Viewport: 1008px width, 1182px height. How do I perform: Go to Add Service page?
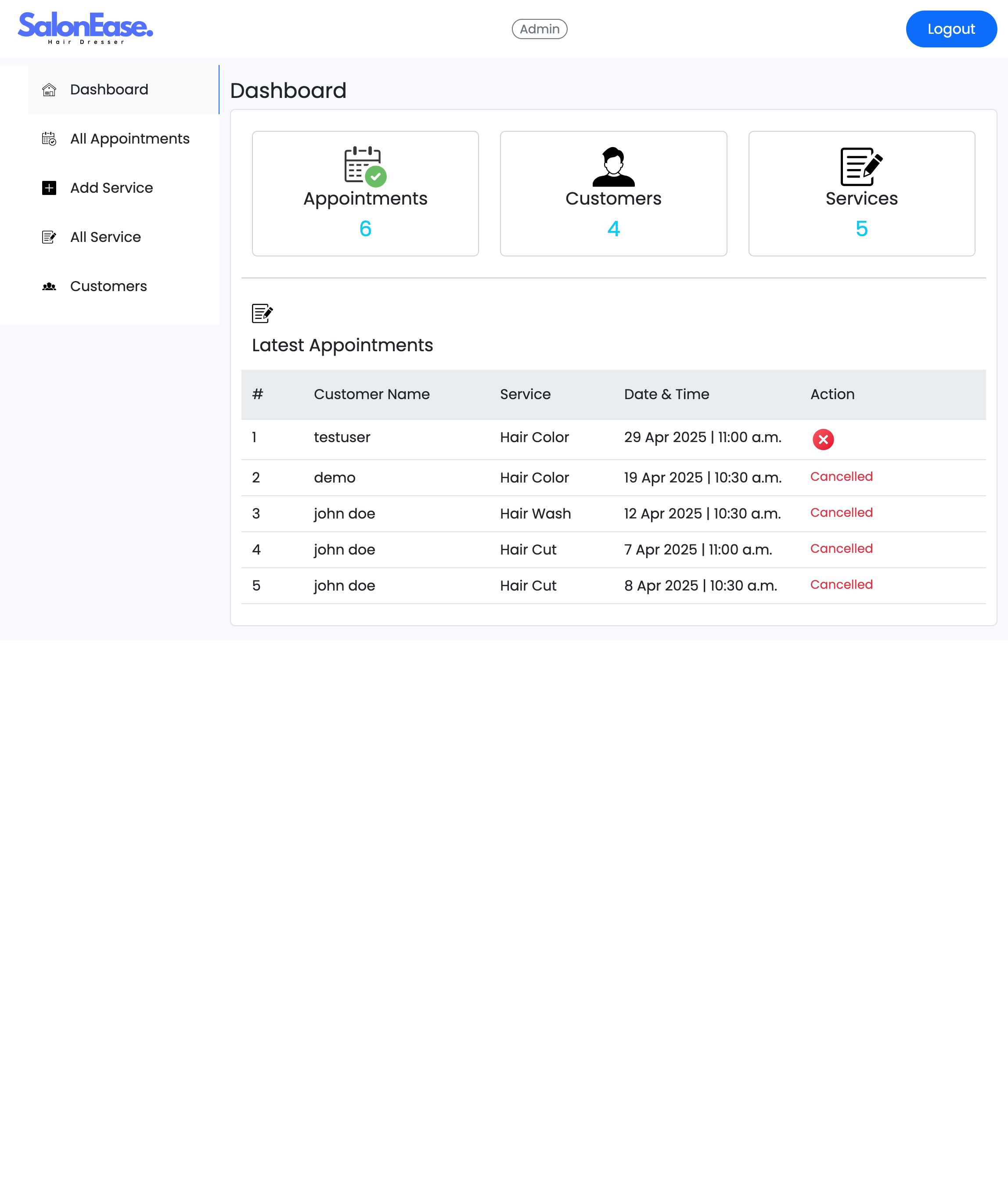[x=111, y=188]
